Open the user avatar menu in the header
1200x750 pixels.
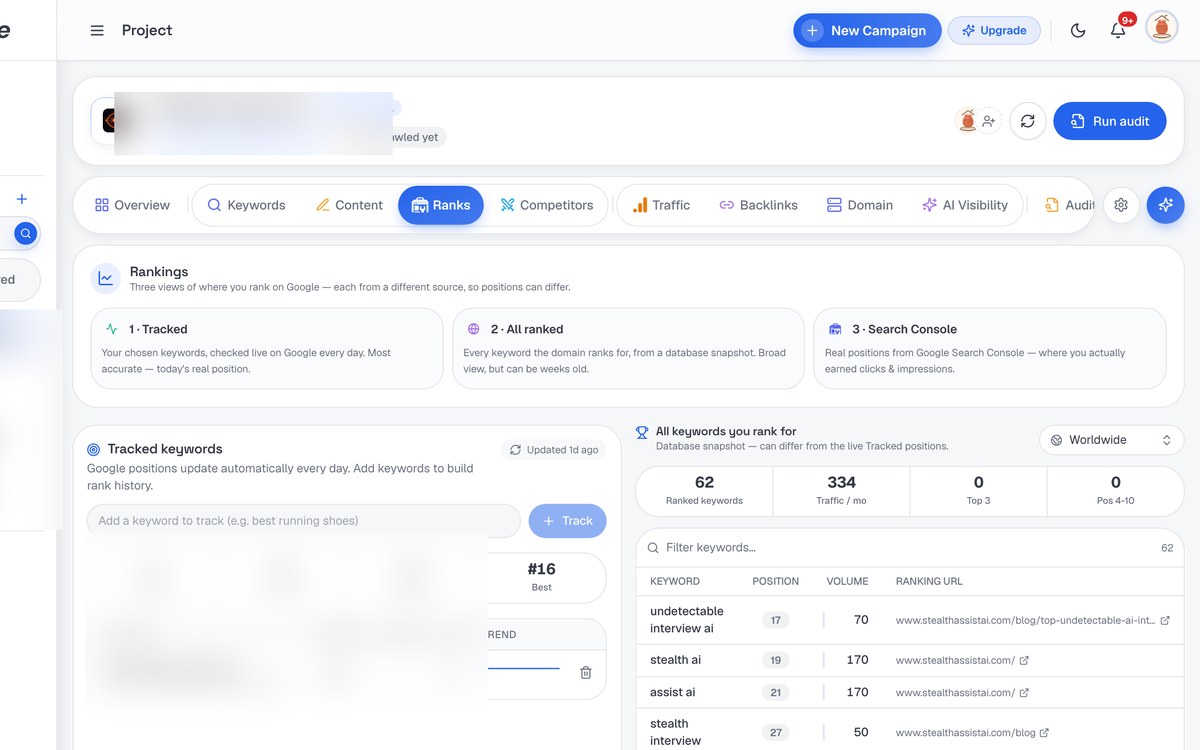point(1162,27)
